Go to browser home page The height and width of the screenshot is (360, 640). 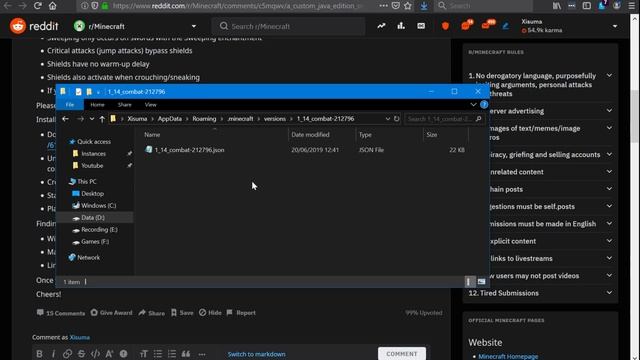(x=53, y=6)
